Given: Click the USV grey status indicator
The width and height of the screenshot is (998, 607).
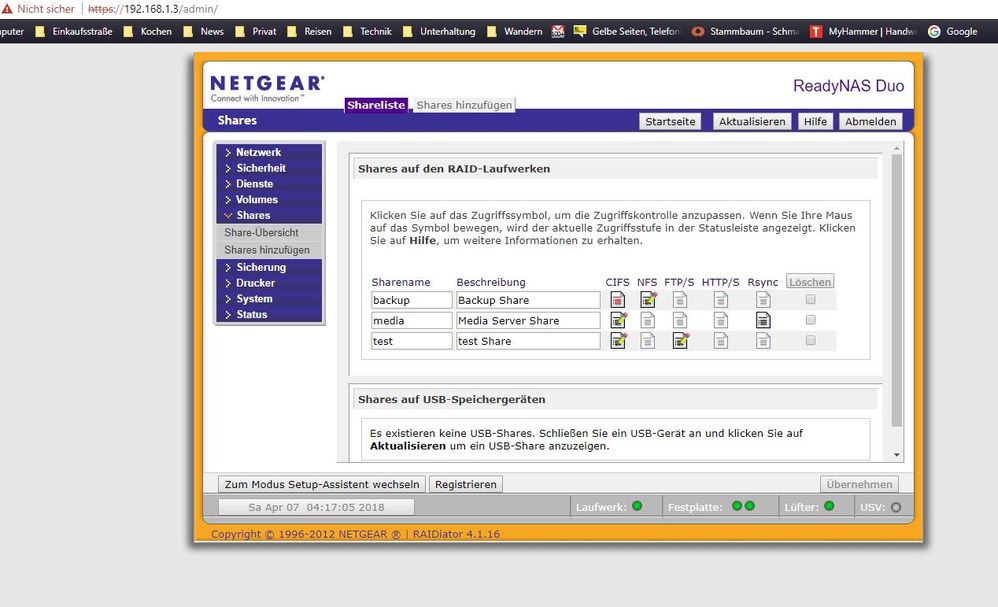Looking at the screenshot, I should 896,507.
